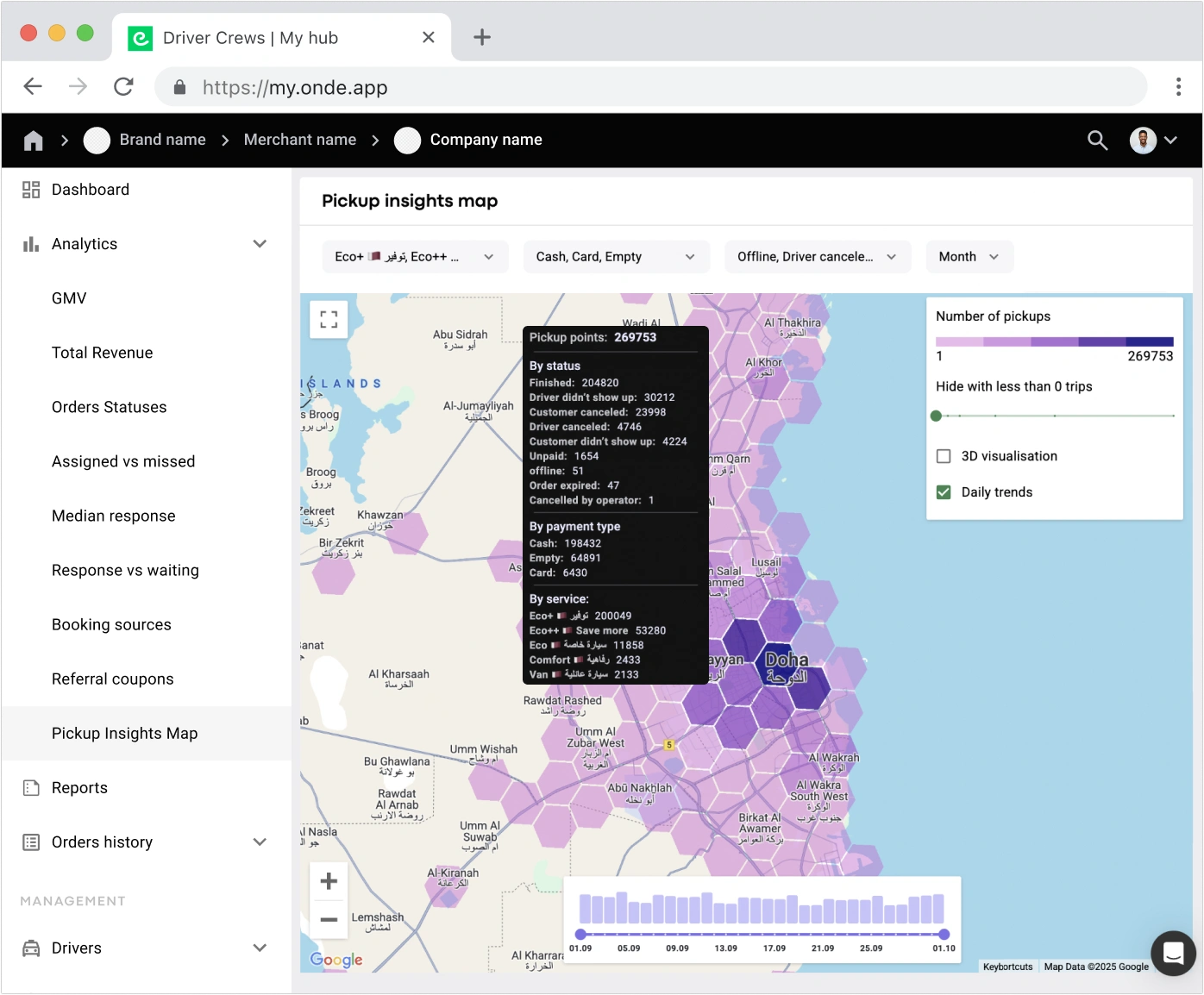Screen dimensions: 1204x995
Task: Open the Month period dropdown
Action: click(969, 257)
